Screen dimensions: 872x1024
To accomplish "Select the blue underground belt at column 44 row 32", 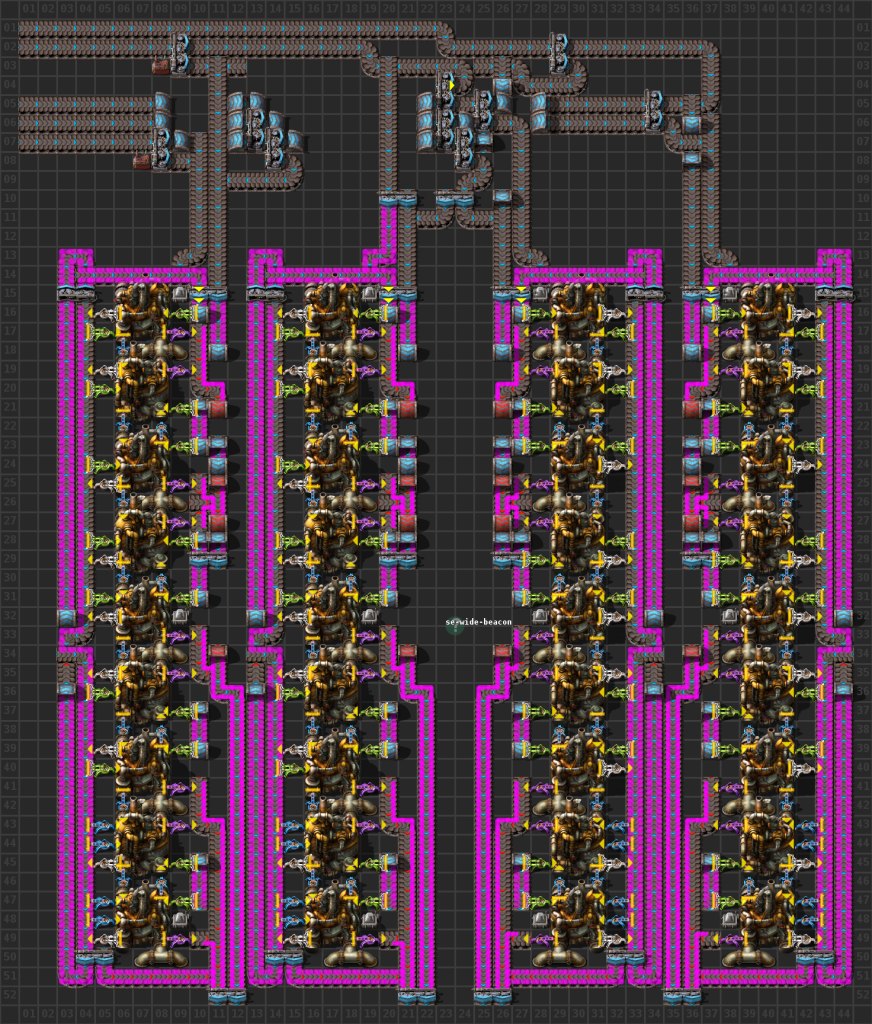I will click(843, 615).
